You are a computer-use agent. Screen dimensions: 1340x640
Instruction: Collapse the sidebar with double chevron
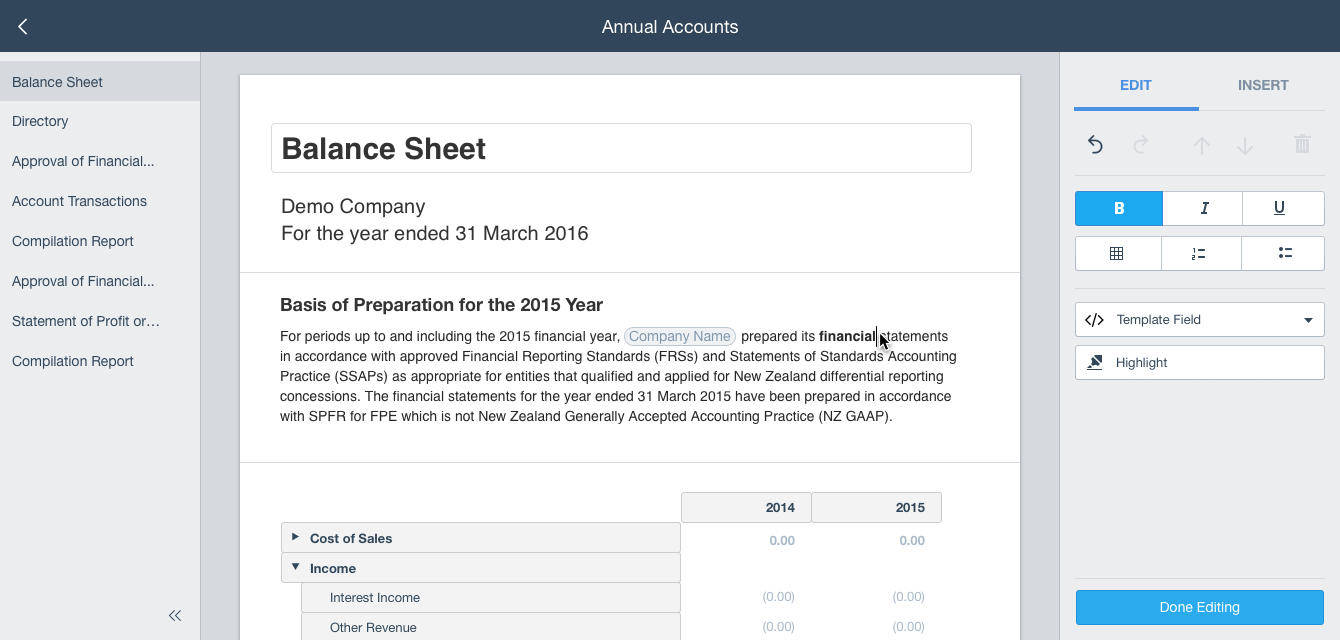[x=175, y=616]
